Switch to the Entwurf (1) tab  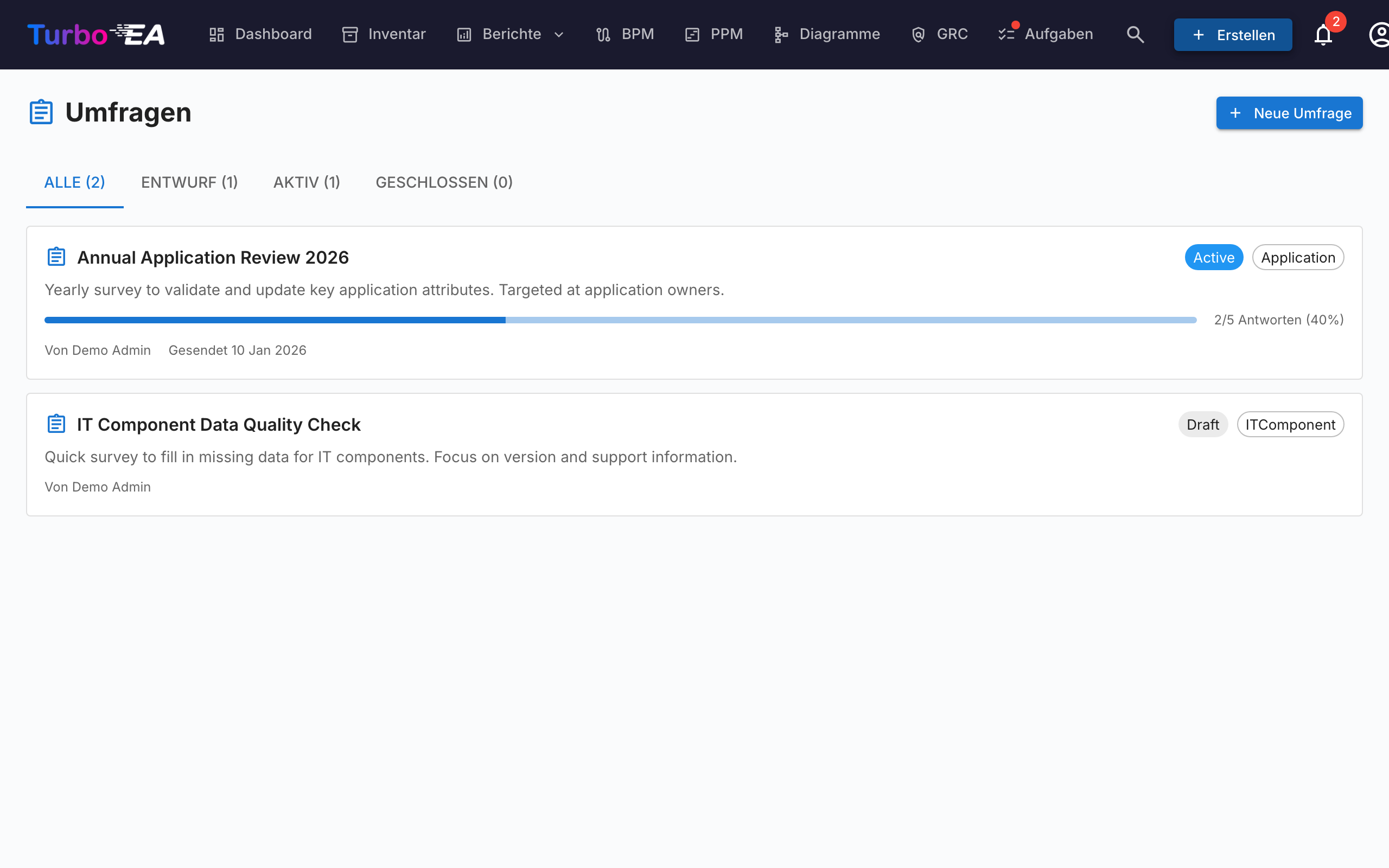point(189,183)
